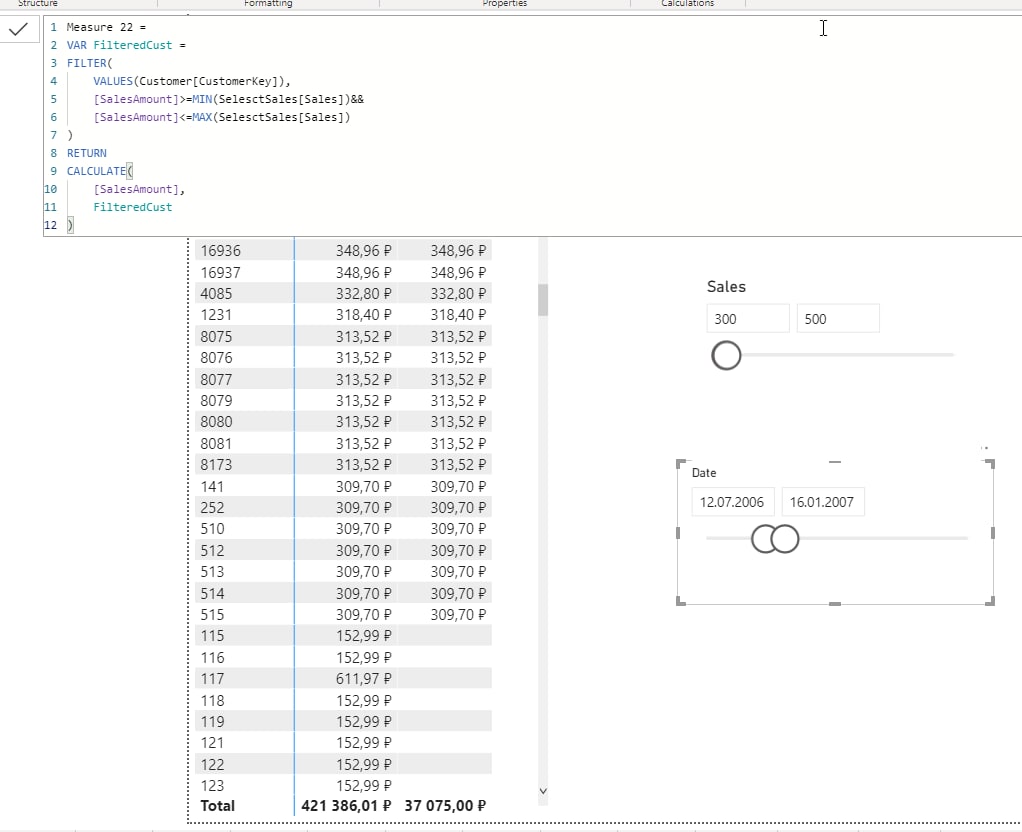Click VALUES(Customer[CustomerKey]) in the formula

(x=188, y=81)
